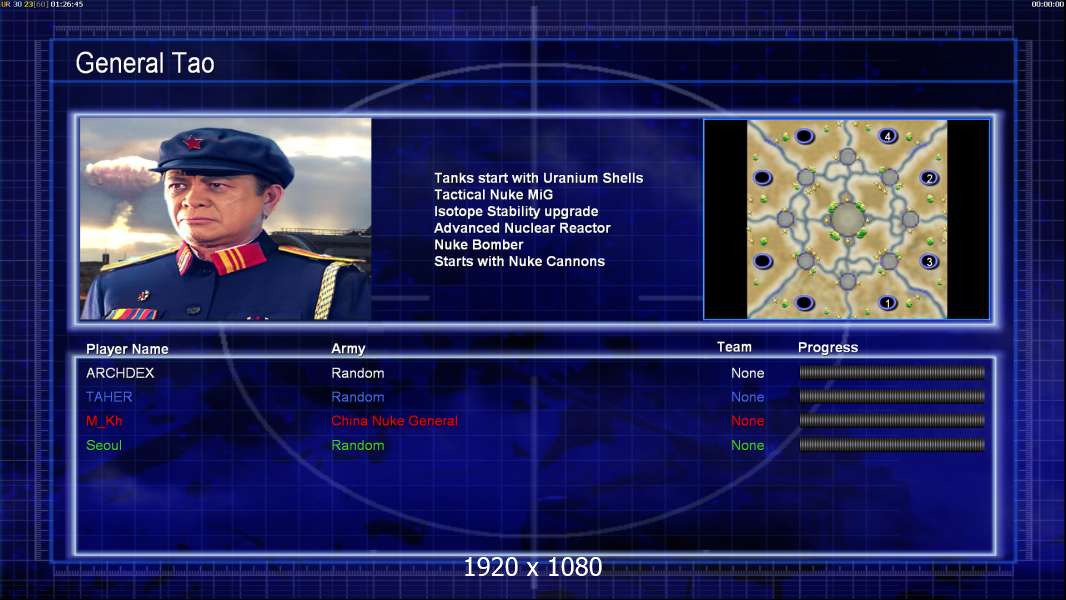Click the TAHER loading progress bar
1066x600 pixels.
click(x=891, y=396)
